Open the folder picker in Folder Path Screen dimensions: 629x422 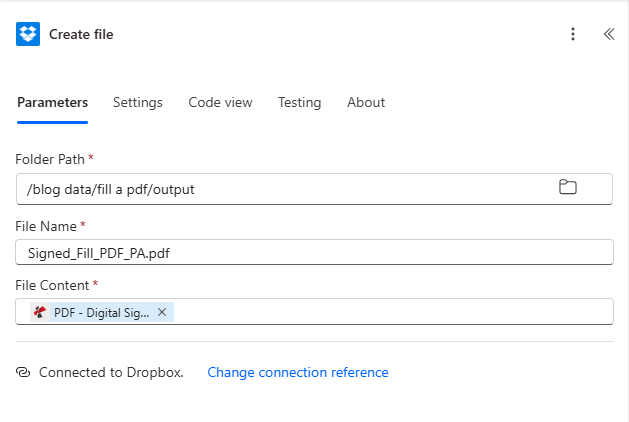[567, 188]
